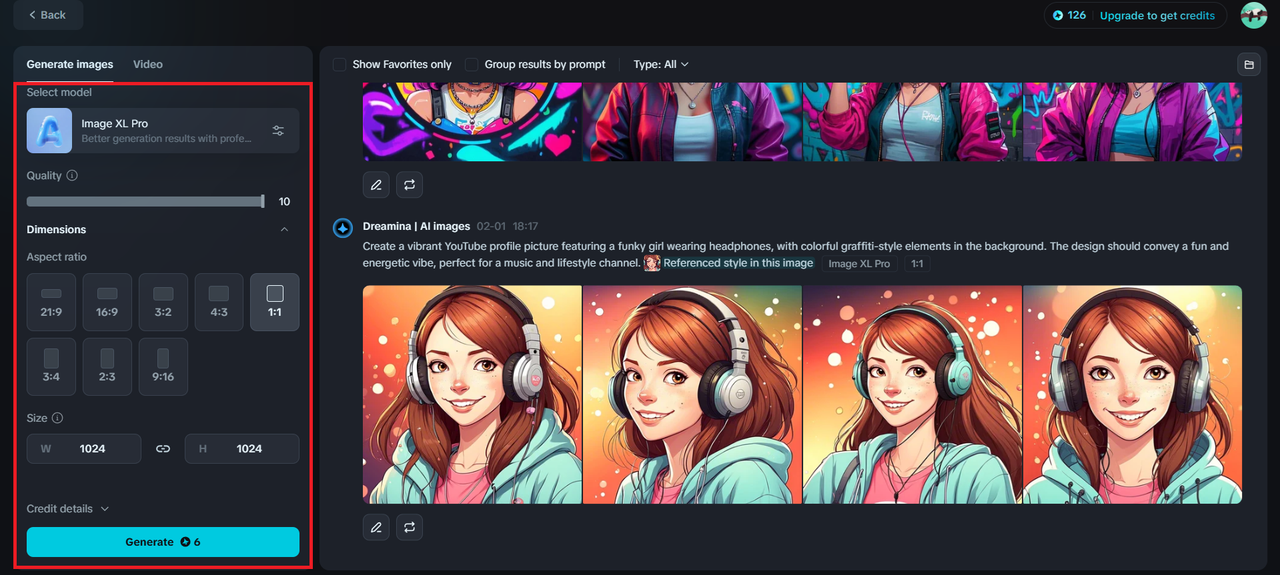Expand Credit details
The width and height of the screenshot is (1280, 575).
point(68,509)
